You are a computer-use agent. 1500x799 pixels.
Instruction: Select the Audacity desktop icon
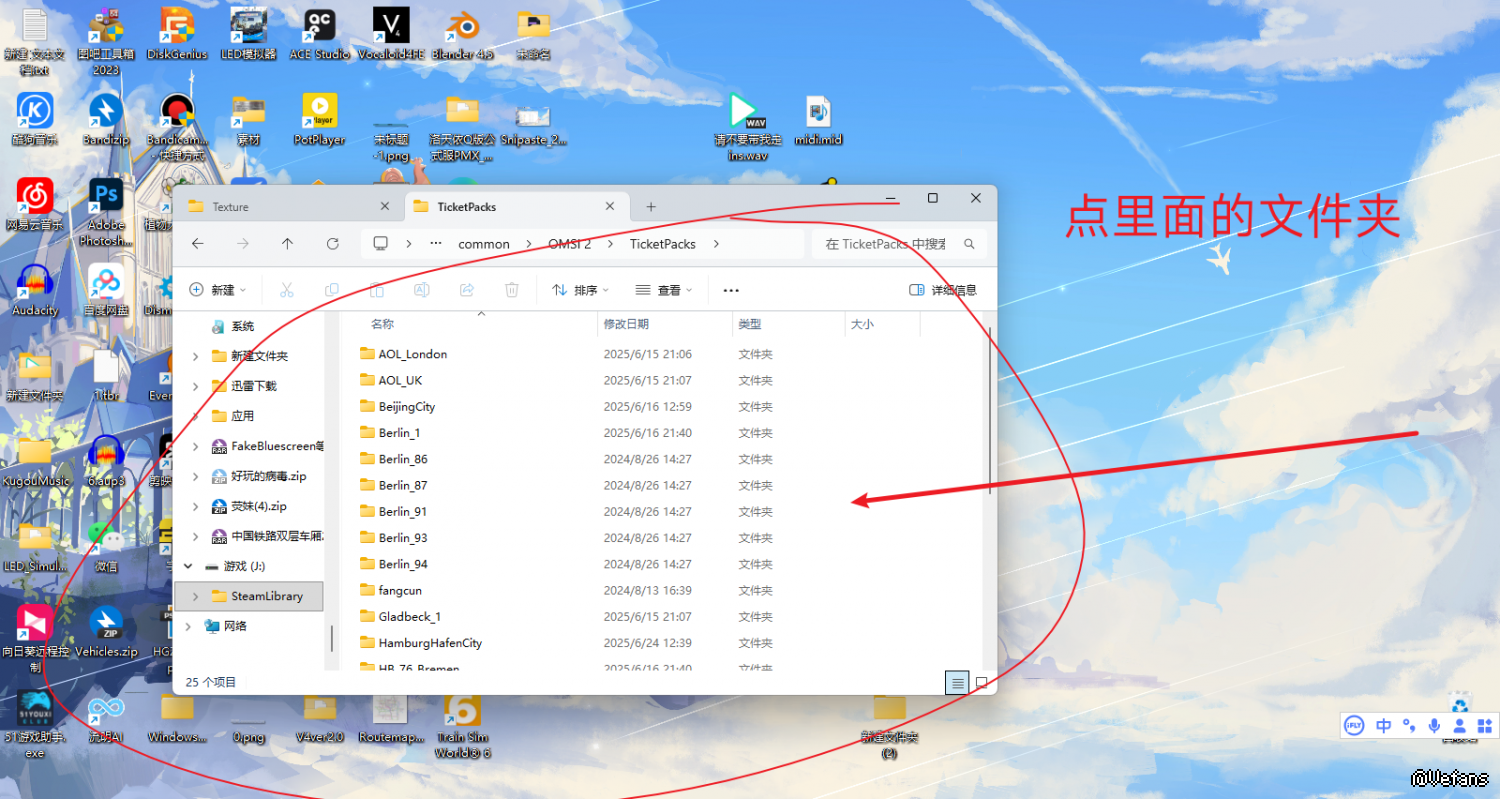pyautogui.click(x=35, y=290)
